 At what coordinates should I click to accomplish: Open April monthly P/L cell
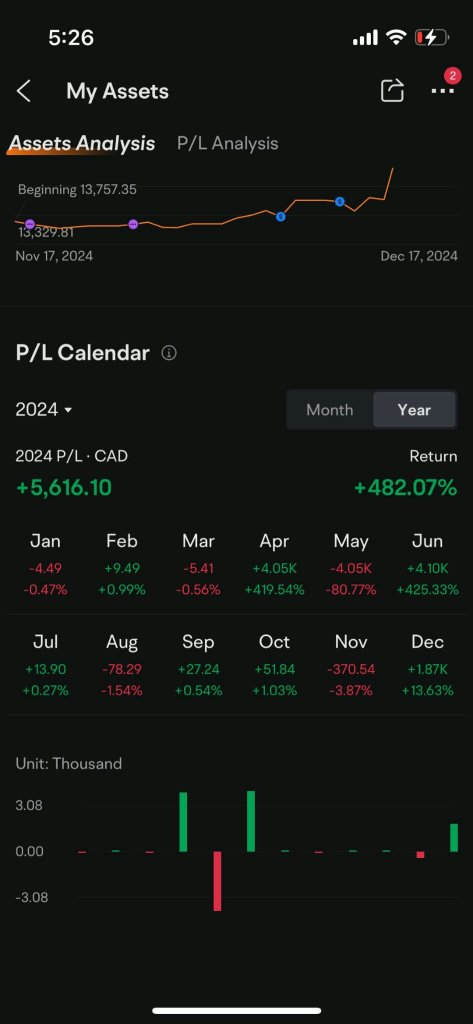274,564
